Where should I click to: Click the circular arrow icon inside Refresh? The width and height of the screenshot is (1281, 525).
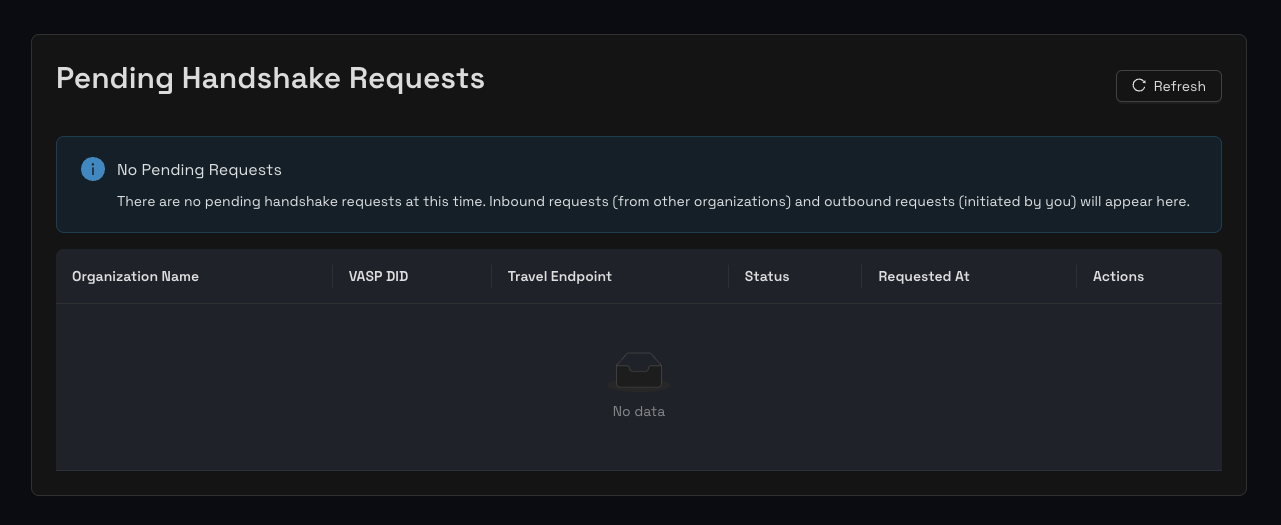click(x=1138, y=86)
